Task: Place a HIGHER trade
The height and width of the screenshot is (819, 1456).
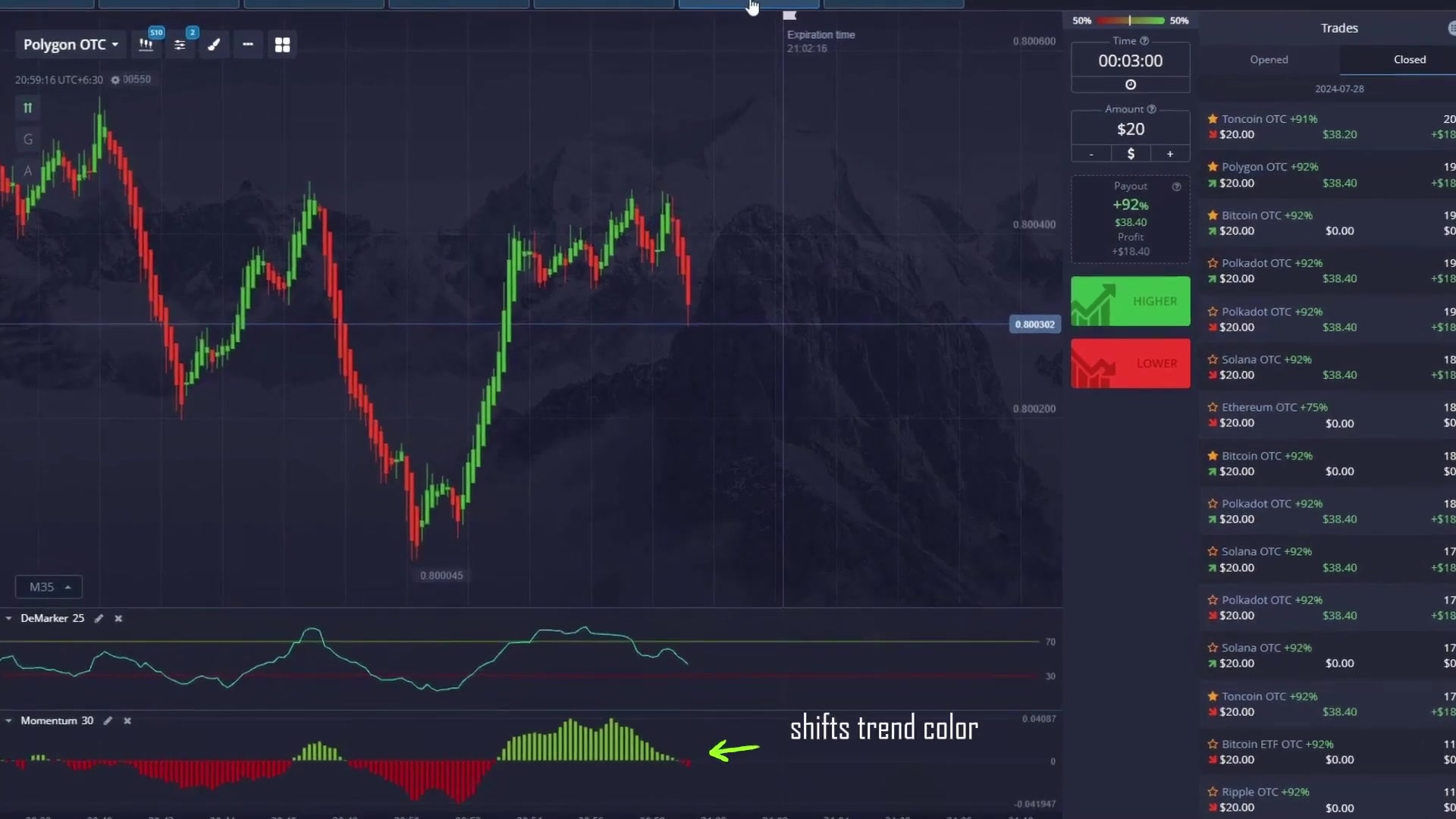Action: [1130, 301]
